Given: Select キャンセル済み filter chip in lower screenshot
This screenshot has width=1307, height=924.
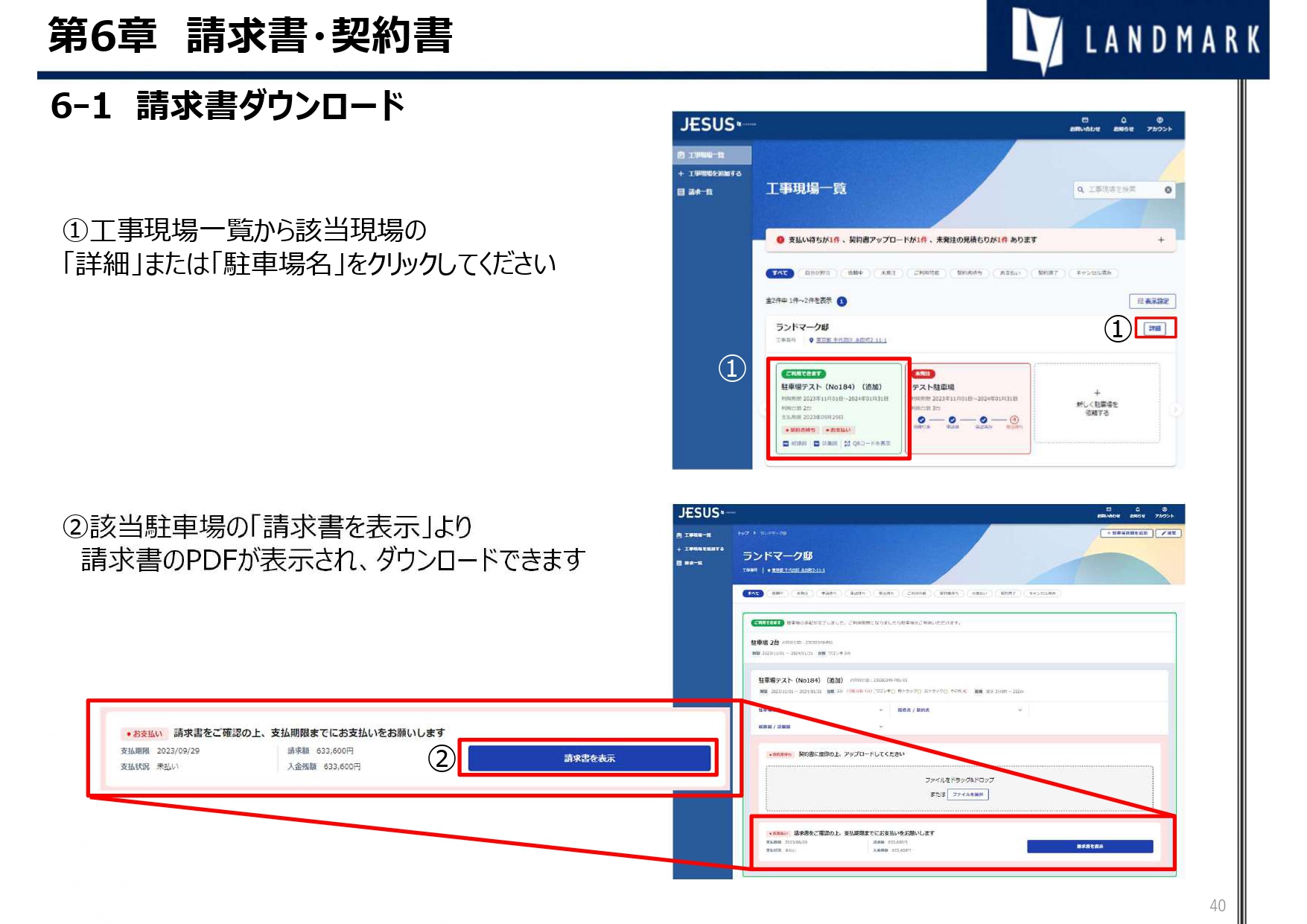Looking at the screenshot, I should pos(1043,593).
